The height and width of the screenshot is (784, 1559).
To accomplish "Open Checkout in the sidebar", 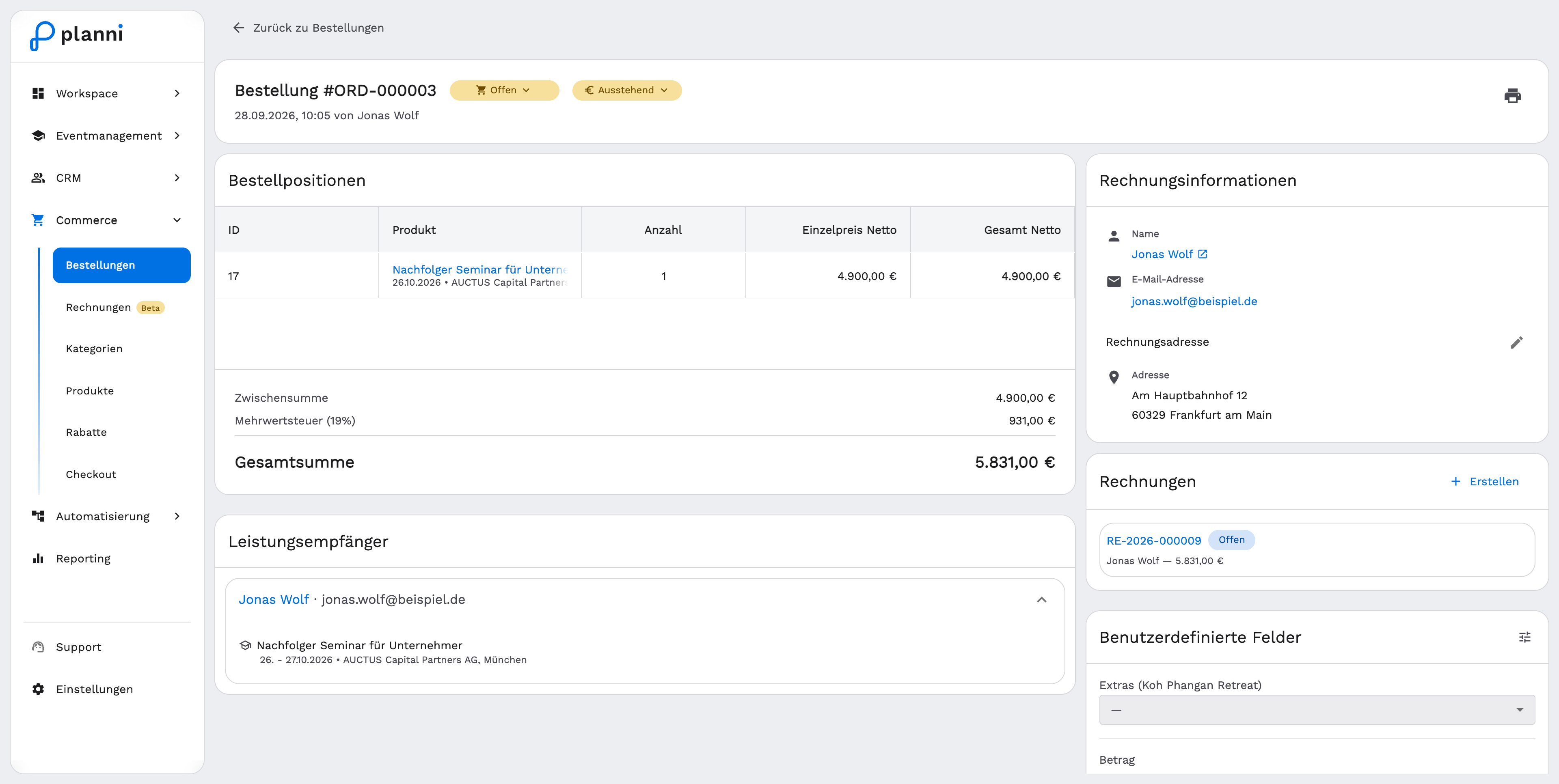I will coord(91,474).
